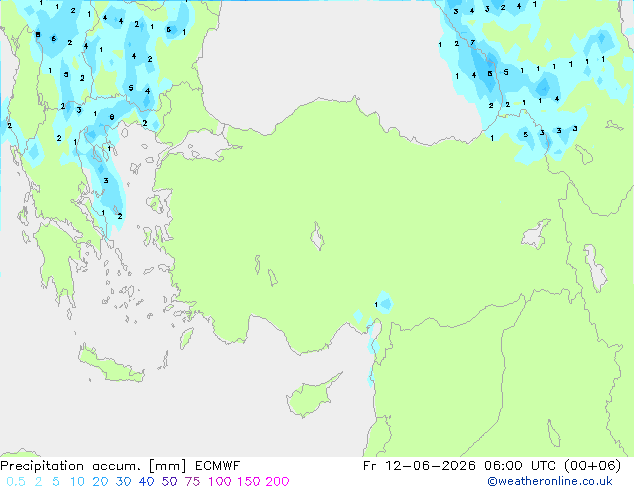The height and width of the screenshot is (490, 634).
Task: Click the 'Precipitation accum.' title text
Action: click(x=71, y=466)
